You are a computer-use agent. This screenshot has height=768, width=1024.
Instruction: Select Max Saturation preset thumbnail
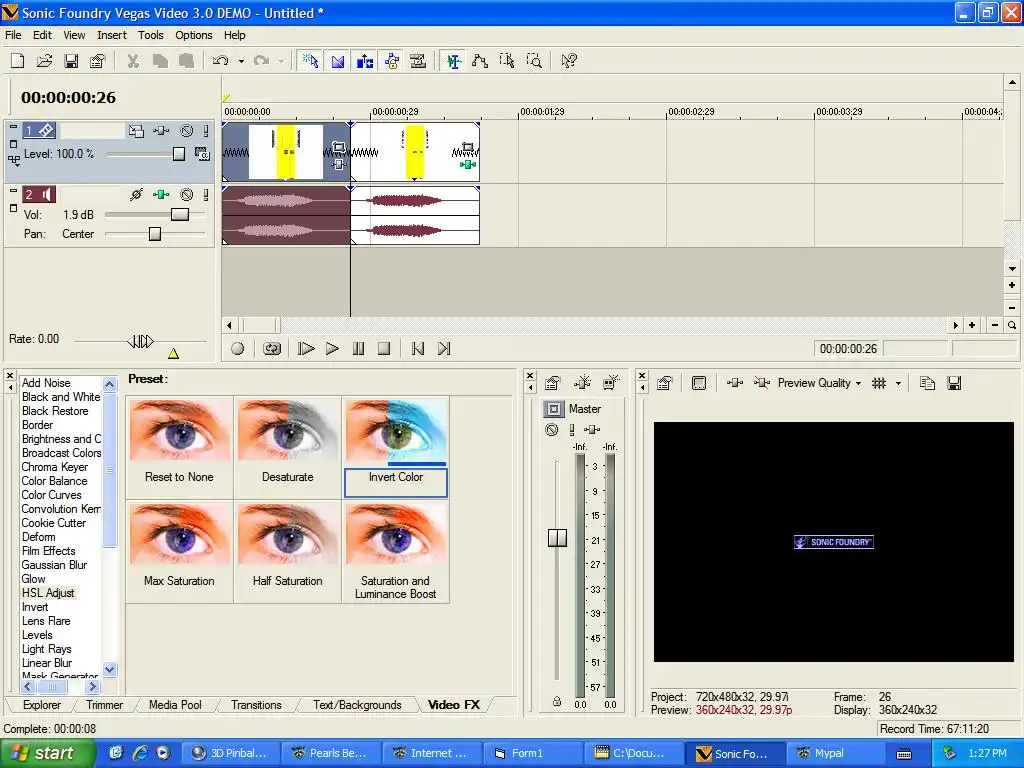click(180, 534)
